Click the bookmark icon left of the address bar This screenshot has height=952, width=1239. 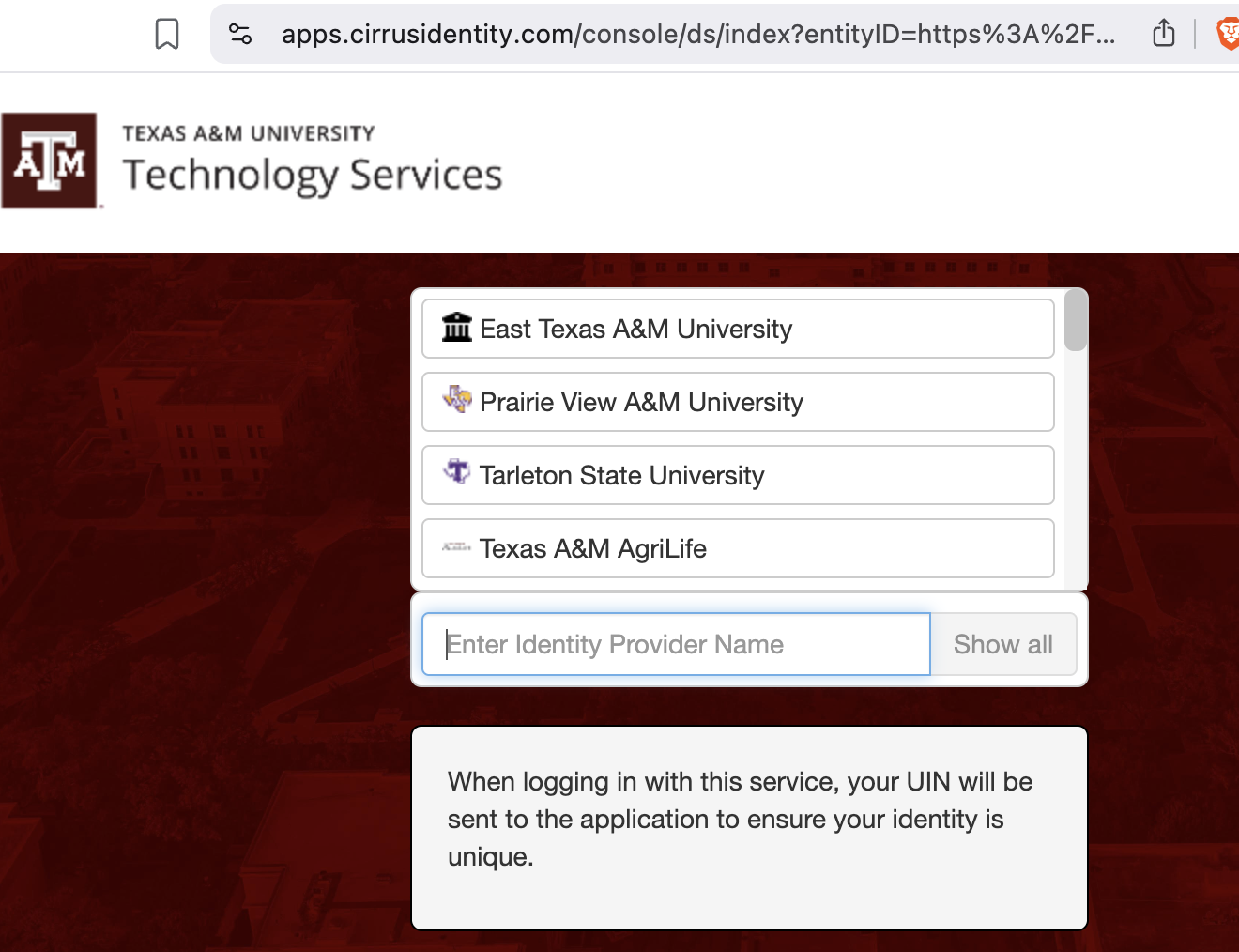tap(166, 33)
